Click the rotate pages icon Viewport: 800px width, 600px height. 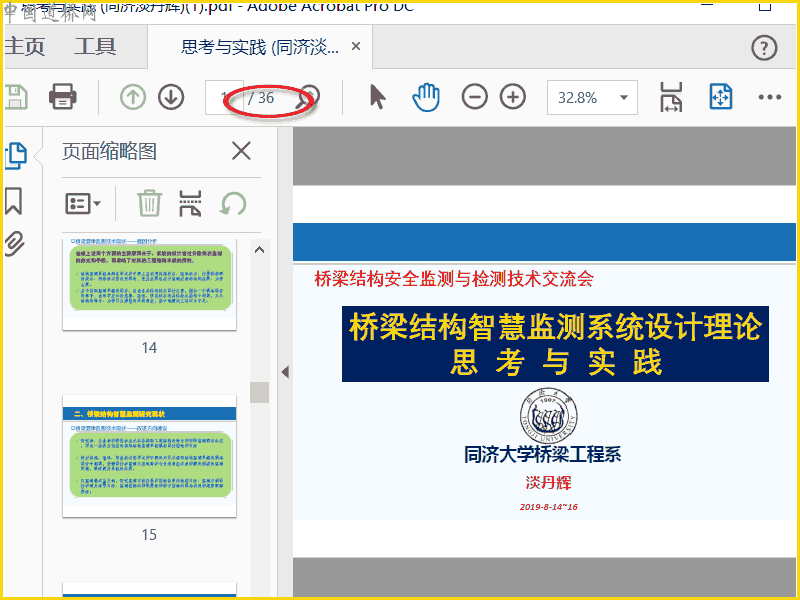pos(233,203)
